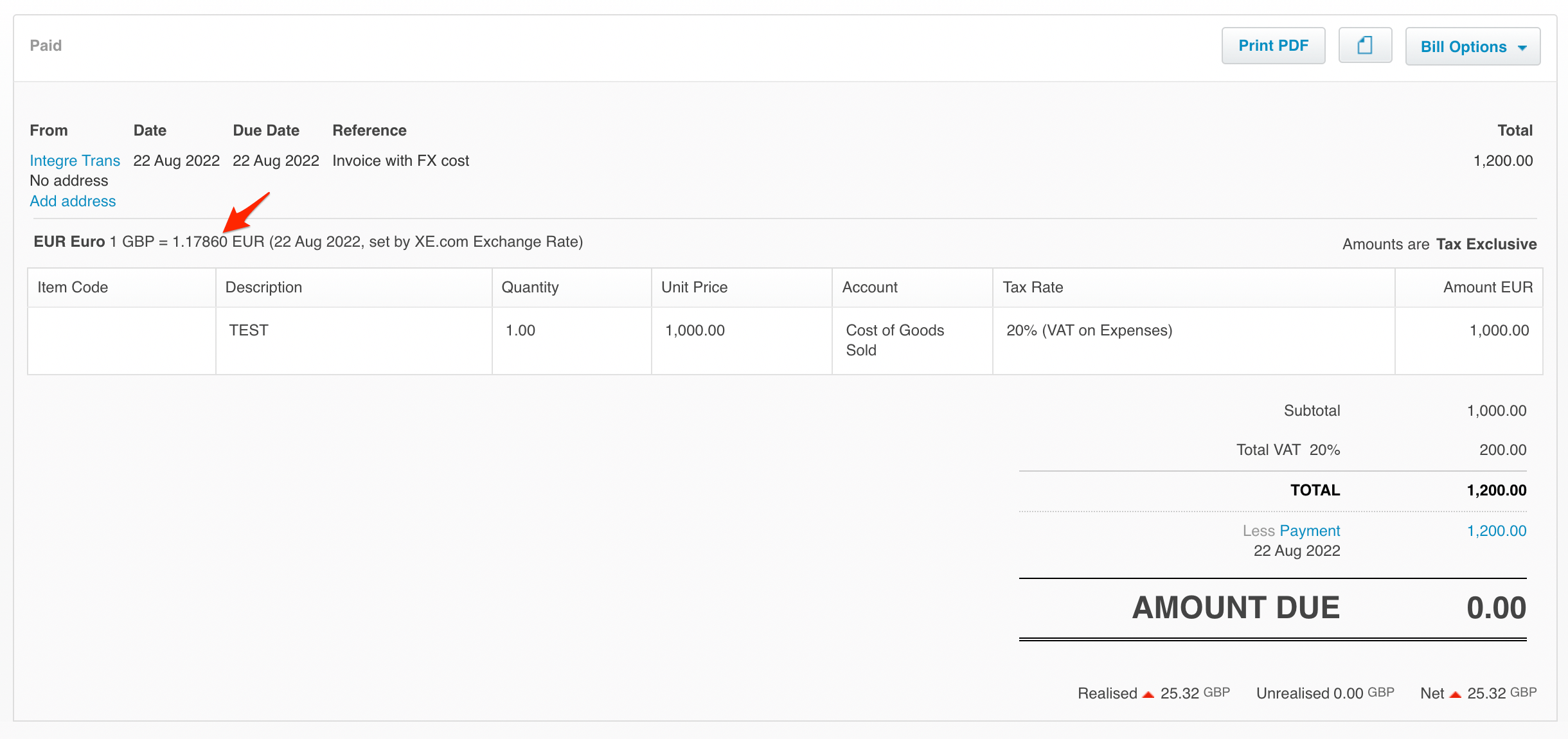Click the Cost of Goods Sold account cell
The height and width of the screenshot is (739, 1568).
pyautogui.click(x=895, y=340)
